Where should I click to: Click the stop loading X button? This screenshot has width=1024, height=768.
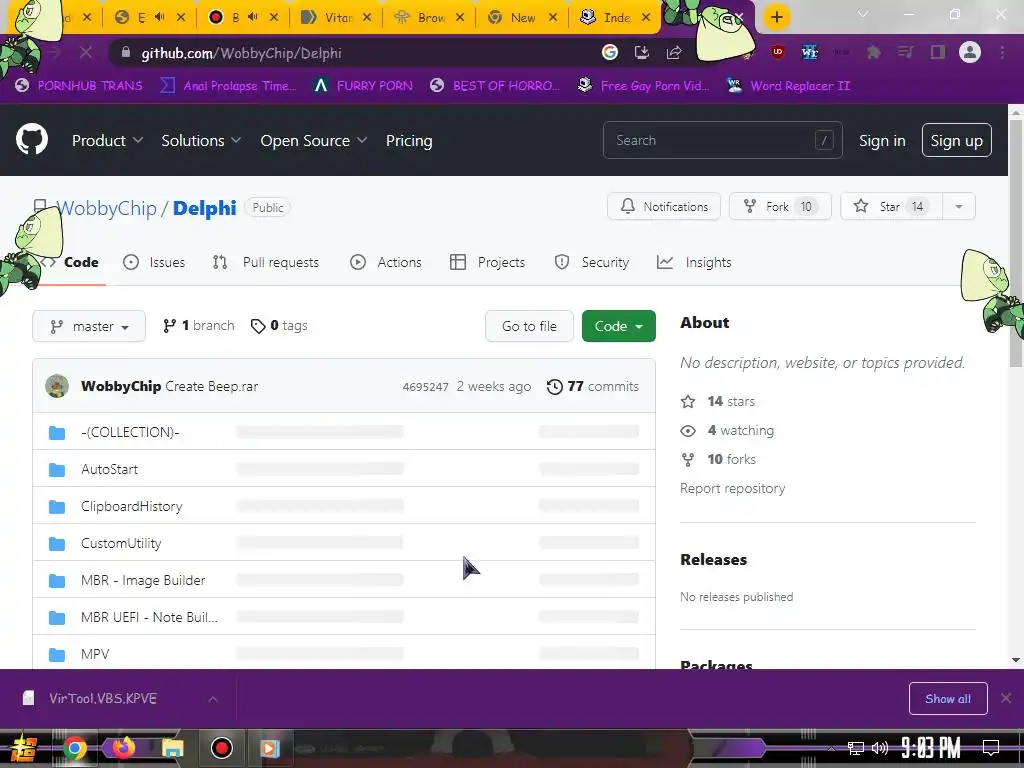(x=86, y=52)
